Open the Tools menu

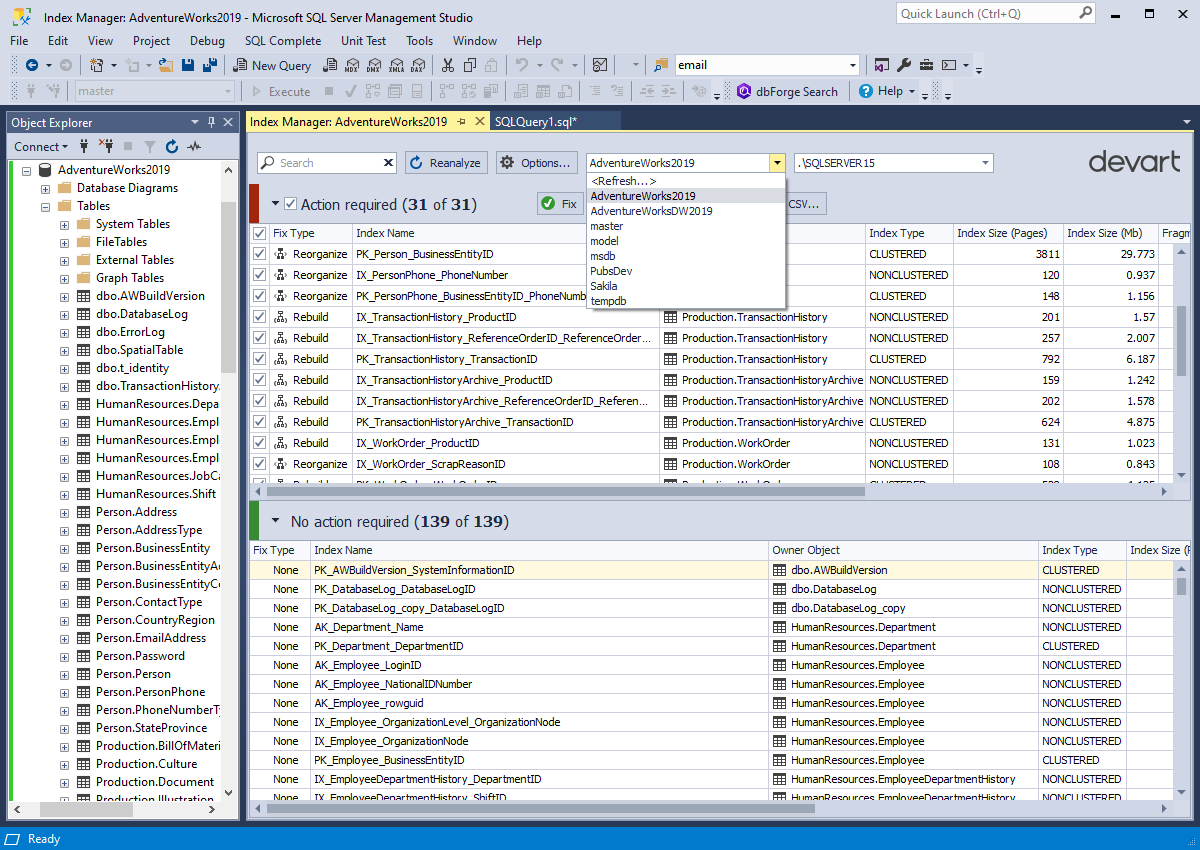pos(419,41)
